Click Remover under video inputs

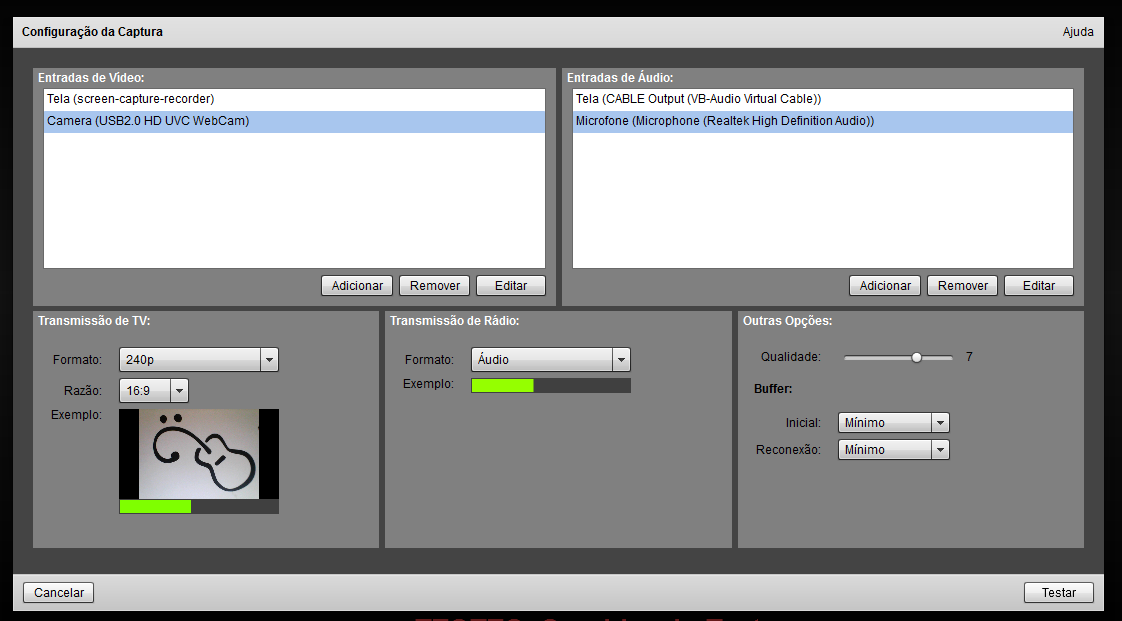coord(434,286)
